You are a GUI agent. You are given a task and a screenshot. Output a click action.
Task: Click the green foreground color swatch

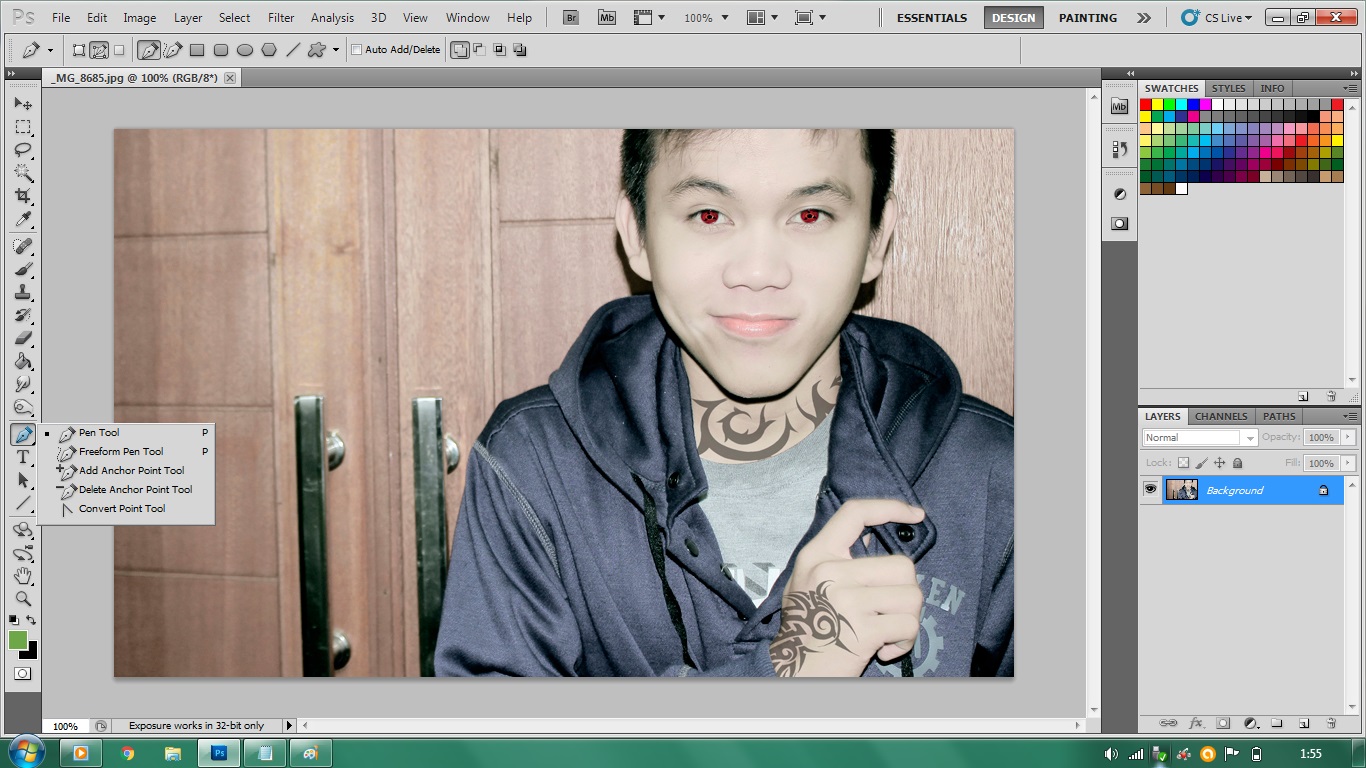[17, 640]
